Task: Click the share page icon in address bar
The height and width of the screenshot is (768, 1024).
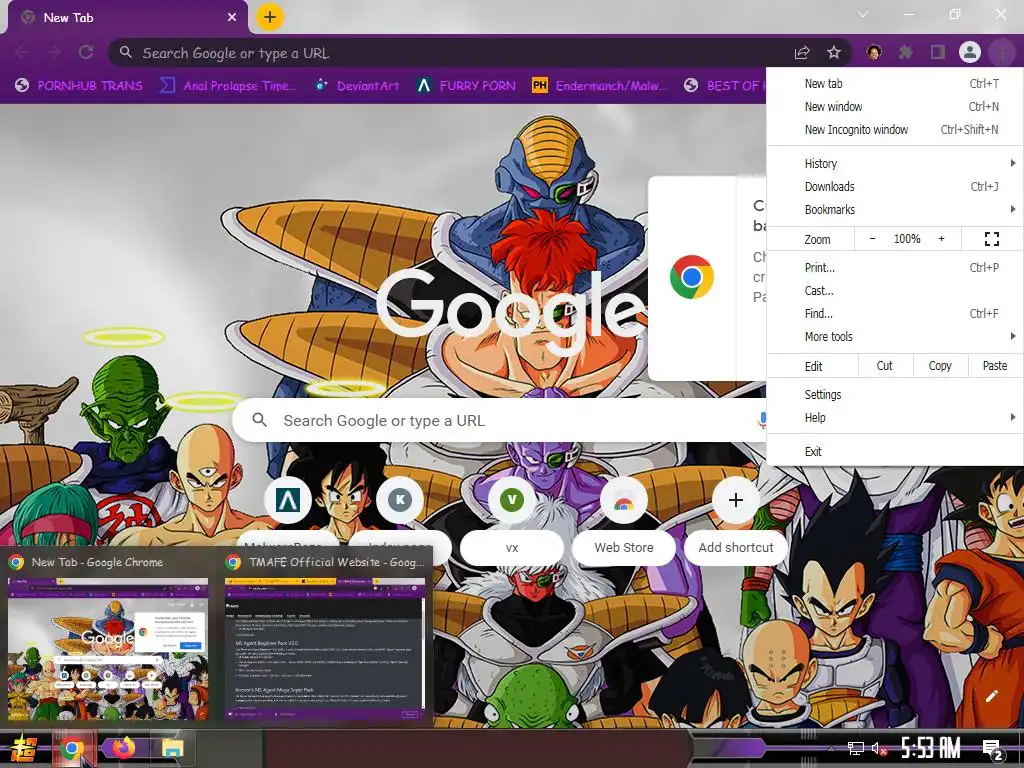Action: tap(802, 53)
